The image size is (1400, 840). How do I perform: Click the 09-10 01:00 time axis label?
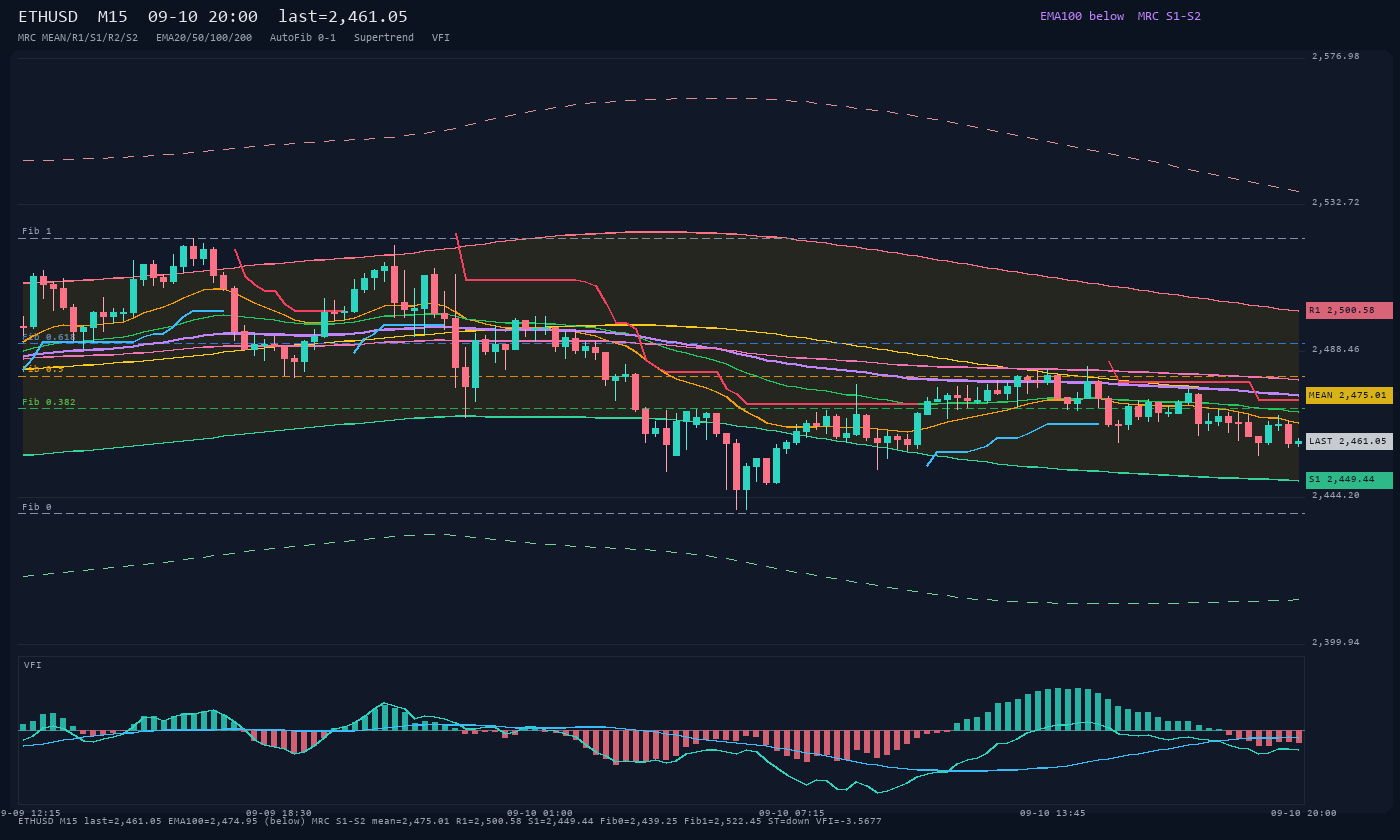(540, 813)
